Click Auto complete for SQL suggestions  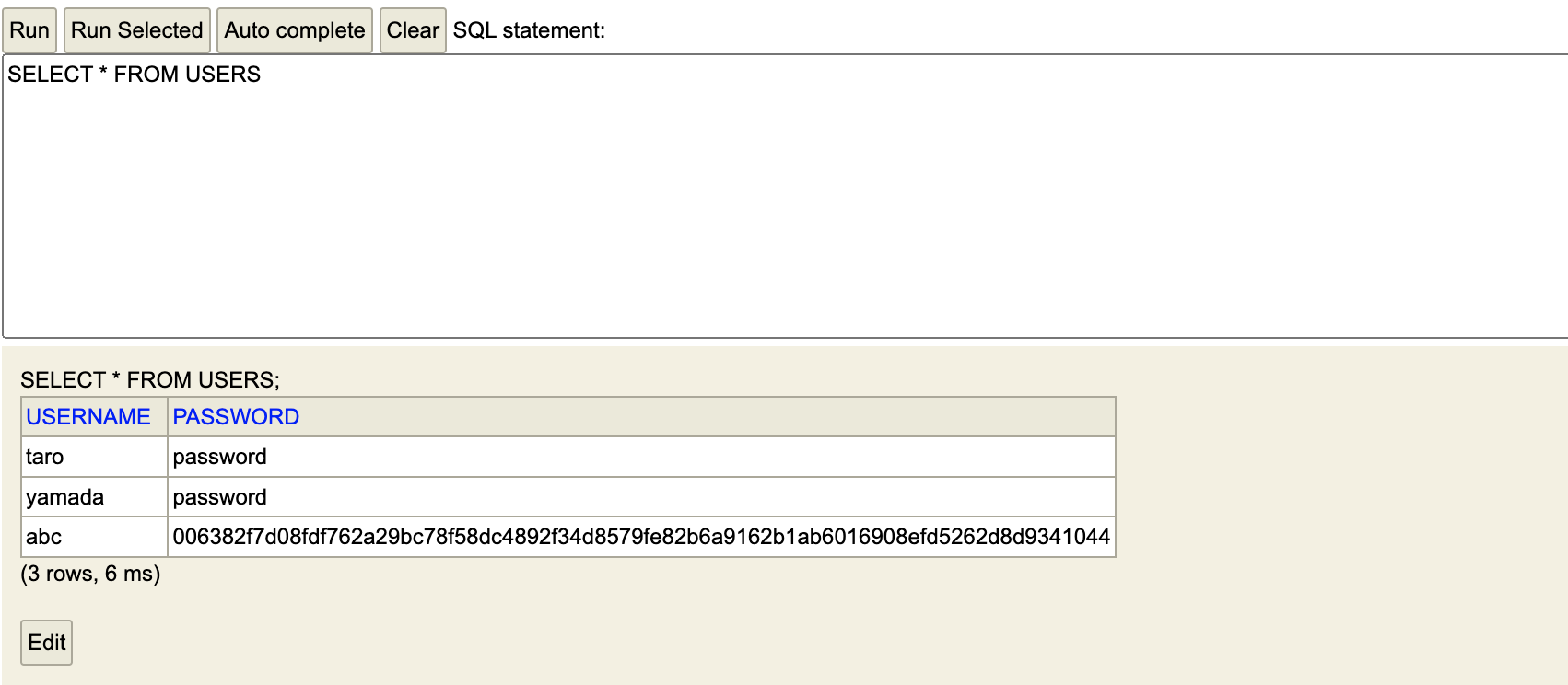click(293, 29)
